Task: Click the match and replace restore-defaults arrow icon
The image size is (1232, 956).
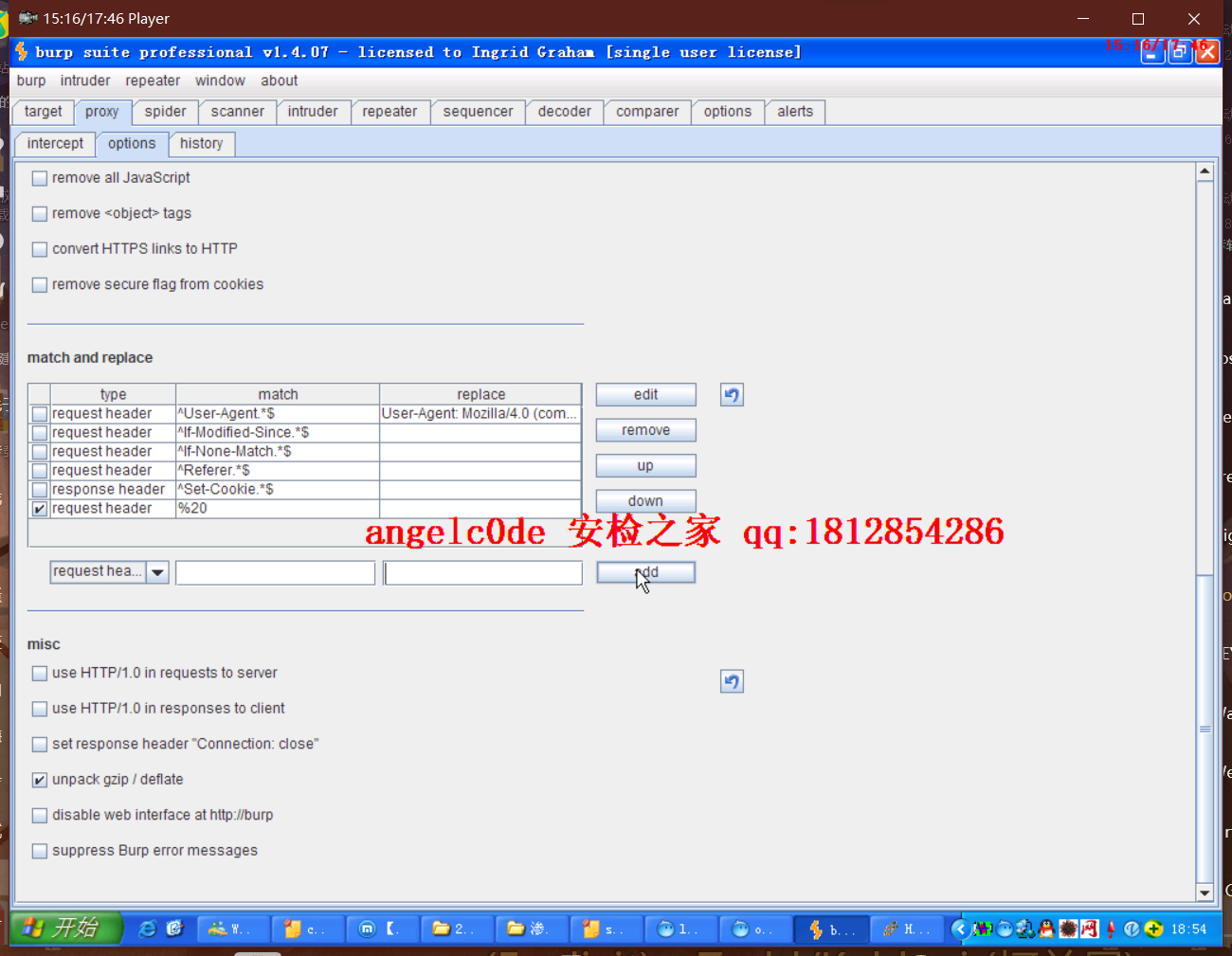Action: pos(732,394)
